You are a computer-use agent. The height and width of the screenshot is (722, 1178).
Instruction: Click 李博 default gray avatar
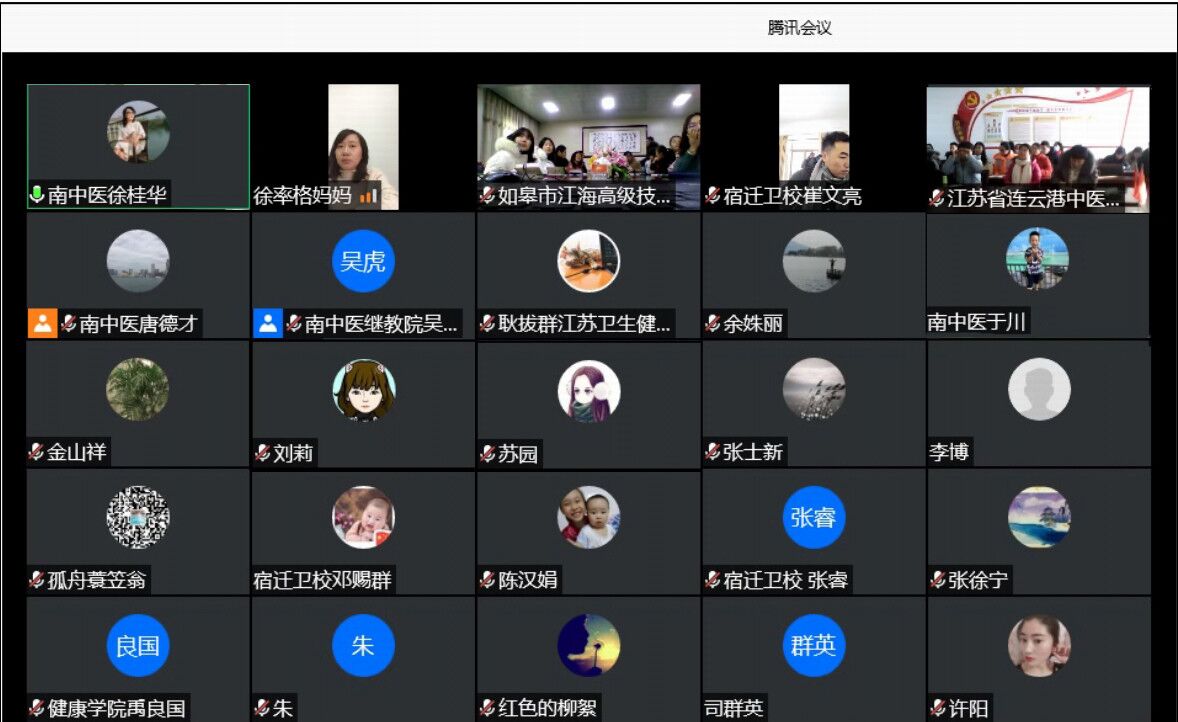click(1039, 389)
